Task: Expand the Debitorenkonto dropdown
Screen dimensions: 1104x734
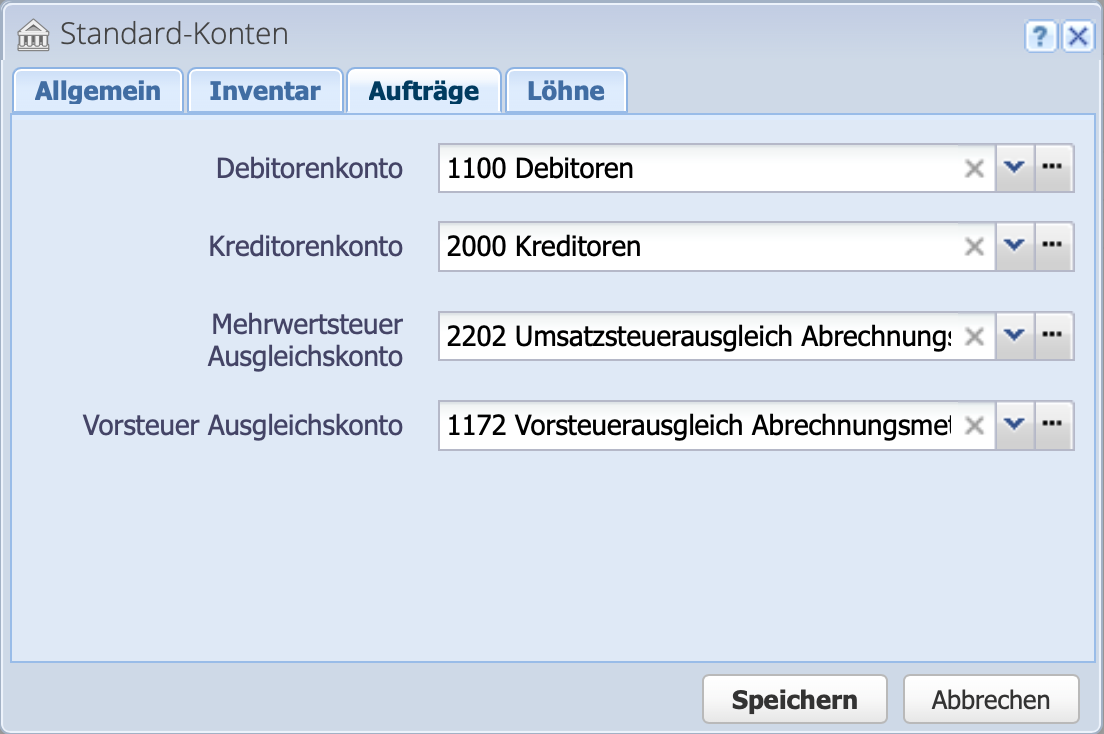Action: (x=1014, y=168)
